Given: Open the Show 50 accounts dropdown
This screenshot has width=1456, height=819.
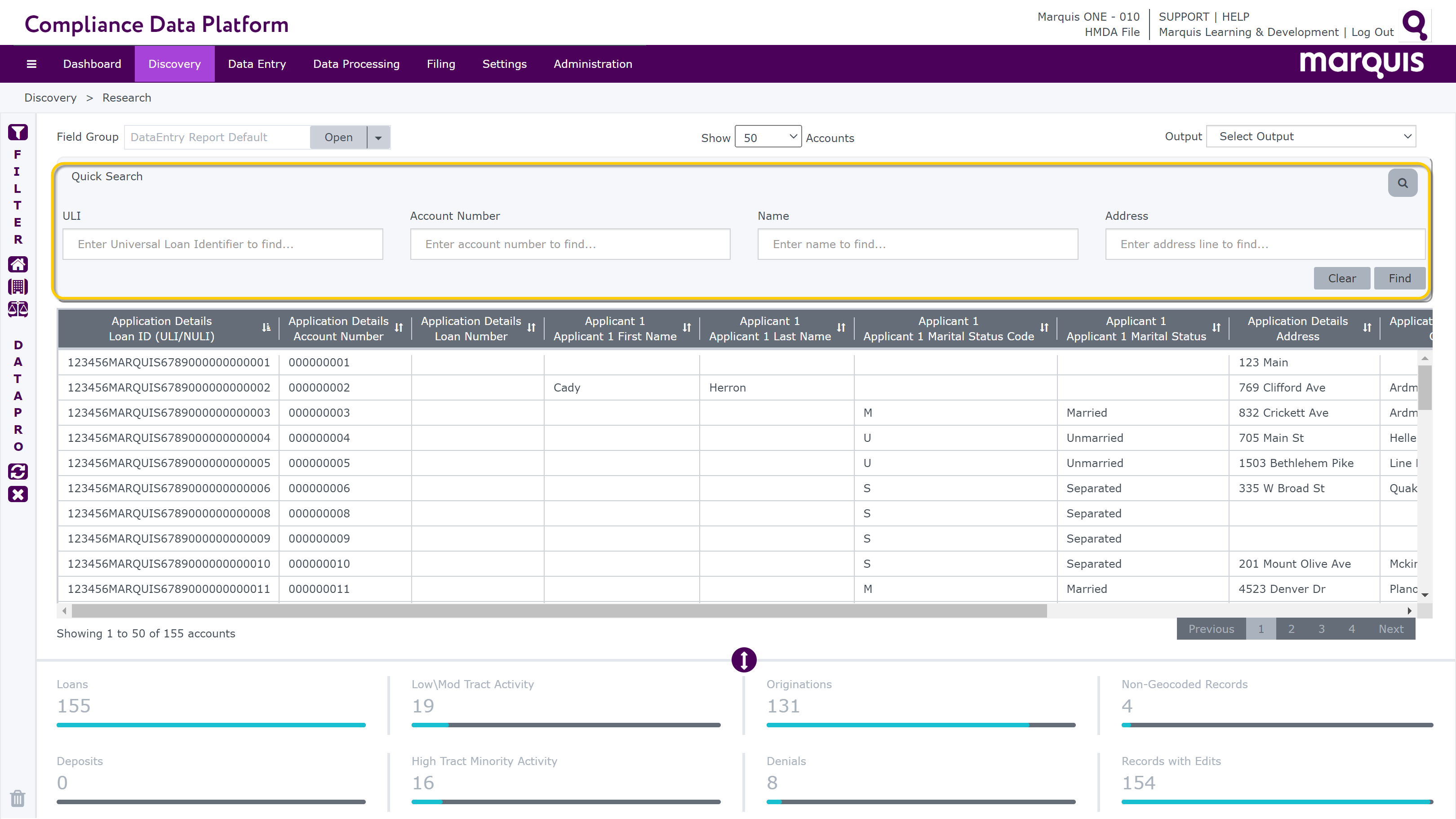Looking at the screenshot, I should click(768, 137).
